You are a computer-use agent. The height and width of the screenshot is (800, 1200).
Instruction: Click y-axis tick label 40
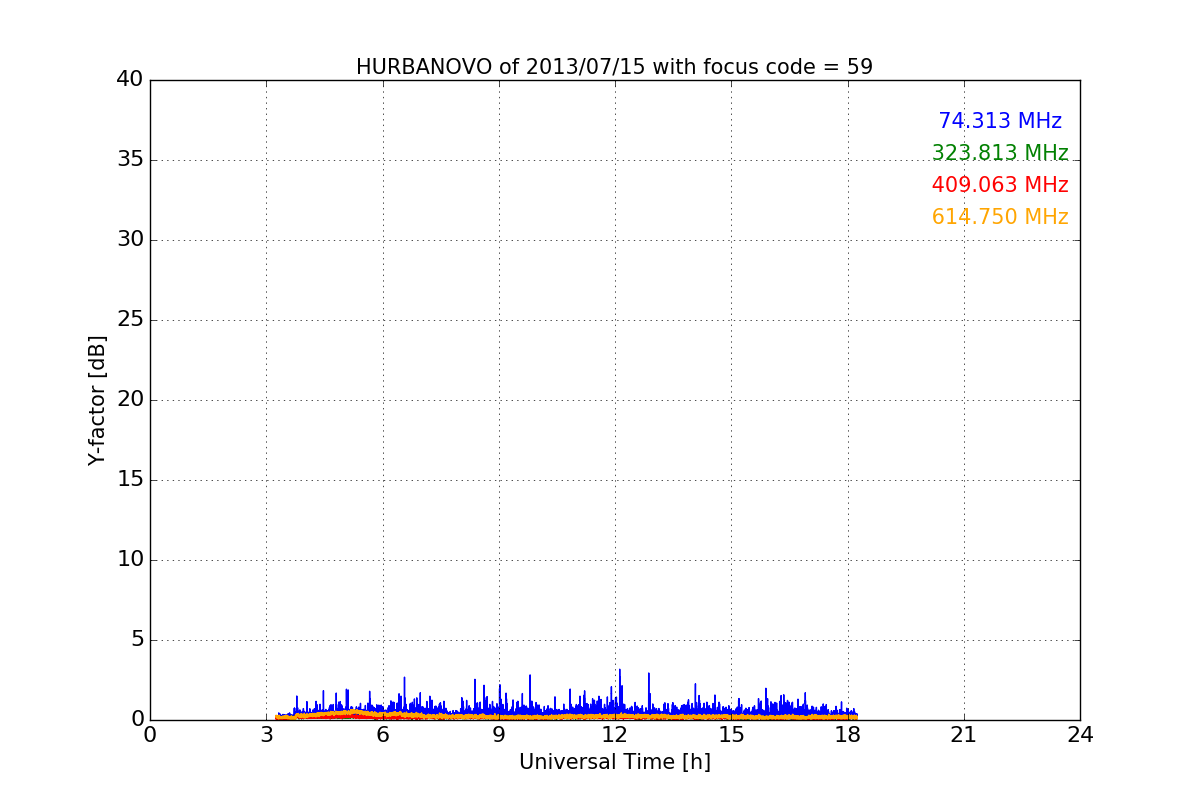click(x=130, y=80)
